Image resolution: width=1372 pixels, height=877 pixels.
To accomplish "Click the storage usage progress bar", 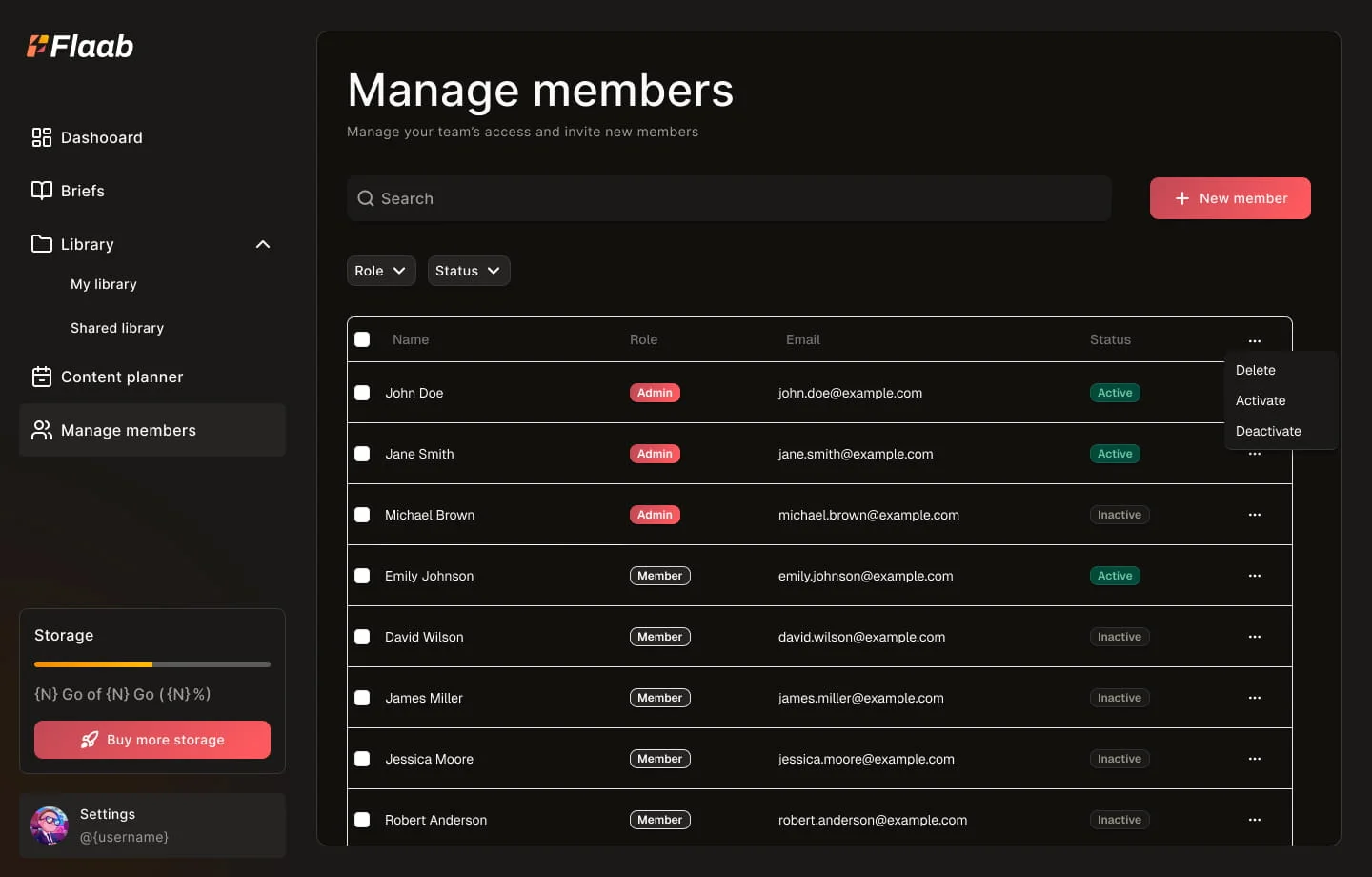I will click(152, 664).
